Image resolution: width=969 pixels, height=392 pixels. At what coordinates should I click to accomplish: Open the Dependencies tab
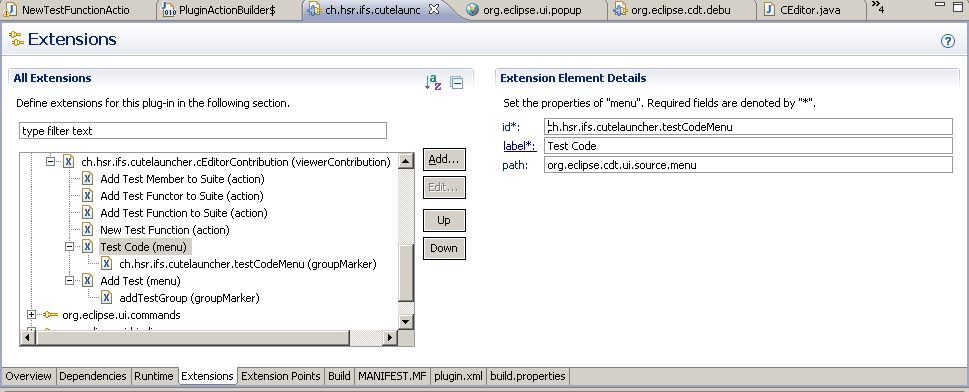point(93,376)
